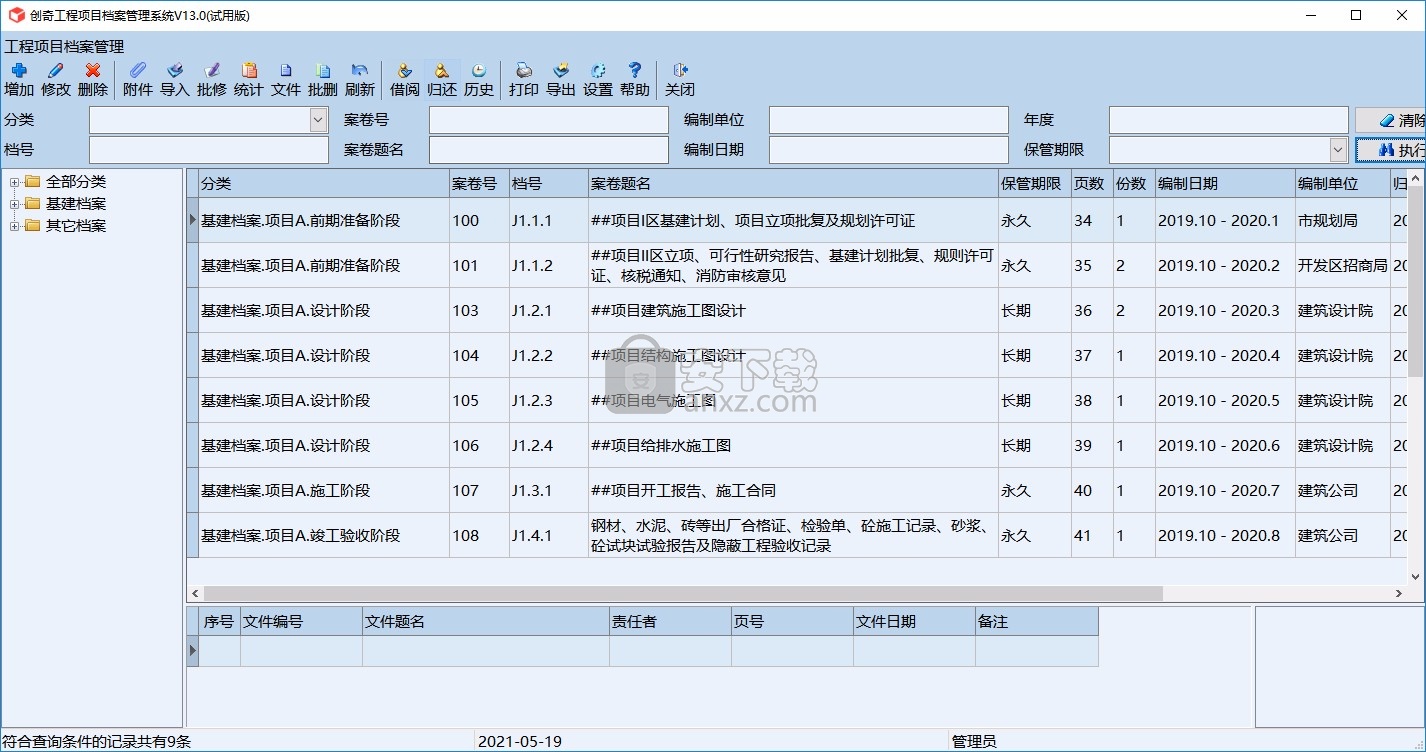Open the 附件 attachment tool
The height and width of the screenshot is (752, 1426).
coord(138,79)
